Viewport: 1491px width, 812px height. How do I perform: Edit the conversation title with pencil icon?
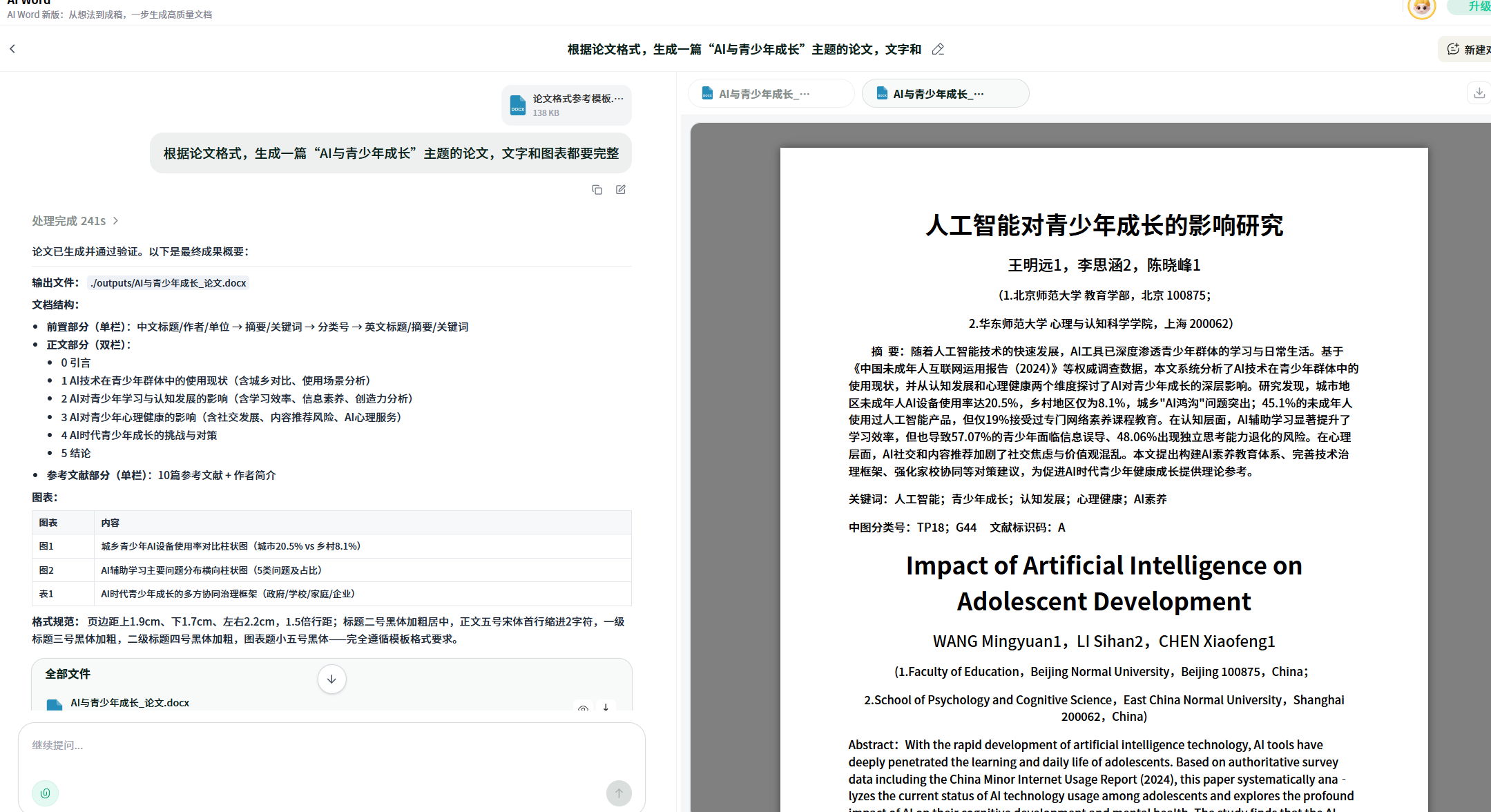tap(938, 49)
